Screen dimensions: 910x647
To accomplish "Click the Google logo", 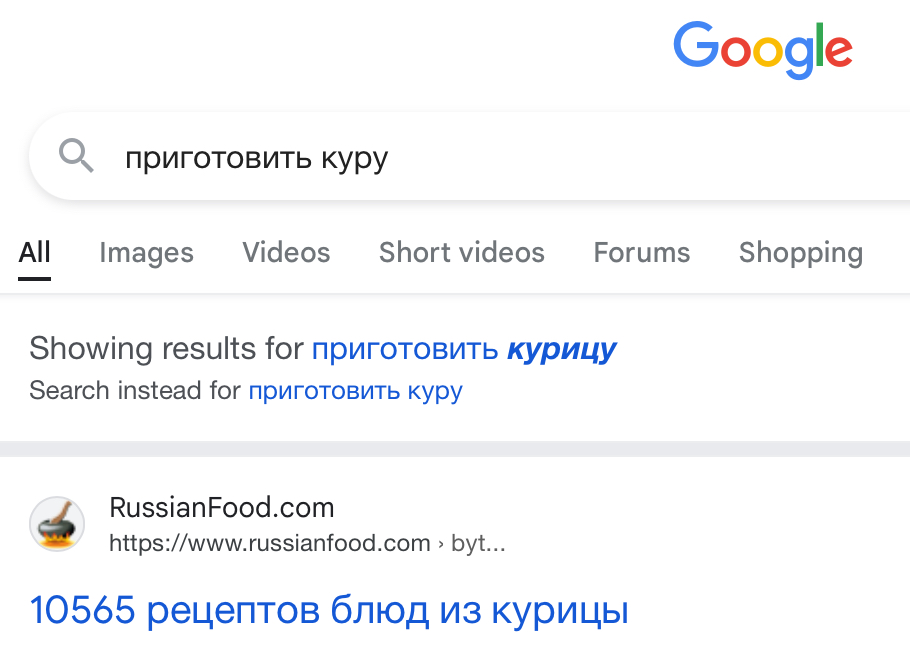I will point(762,50).
